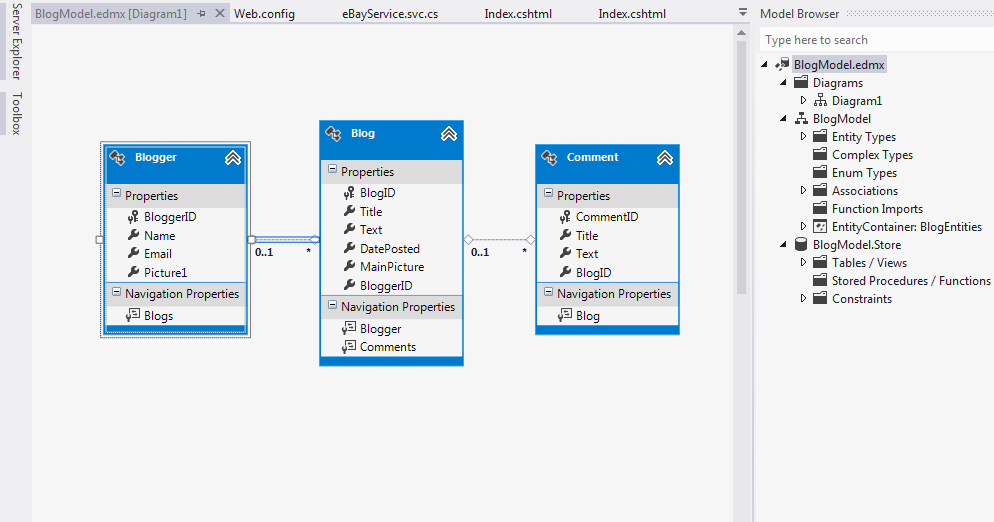Screen dimensions: 994x522
Task: Click the wrench icon beside Email property
Action: click(x=133, y=254)
